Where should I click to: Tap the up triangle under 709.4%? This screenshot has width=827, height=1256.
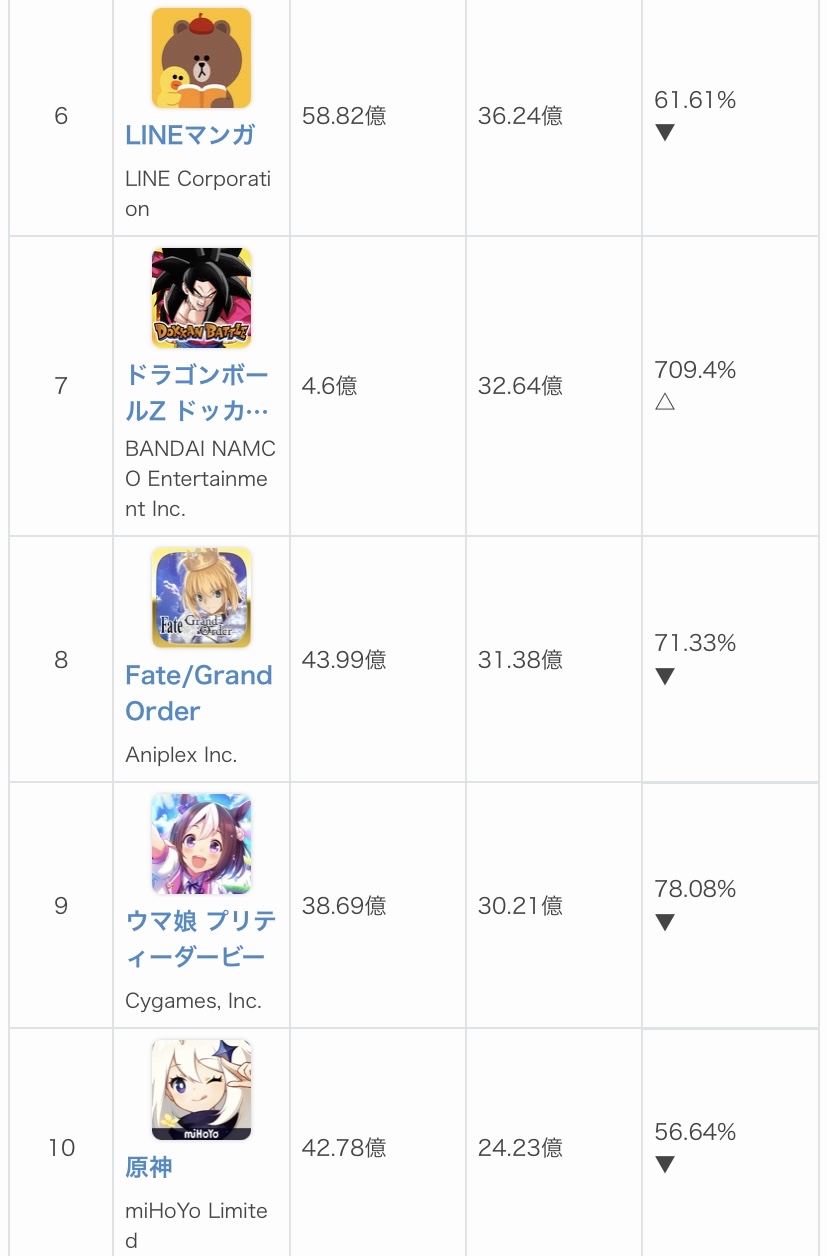665,403
